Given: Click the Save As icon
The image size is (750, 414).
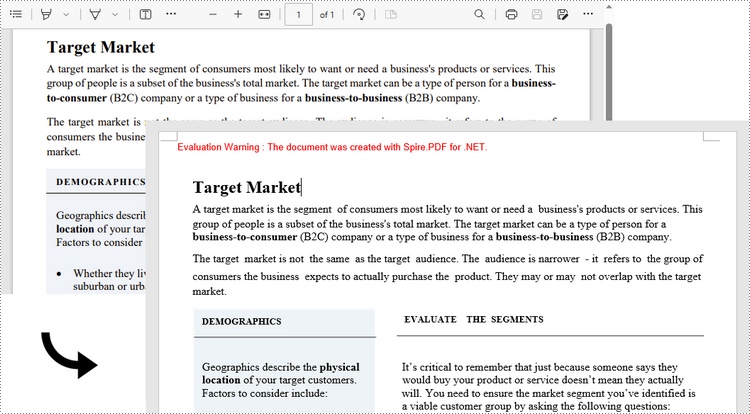Looking at the screenshot, I should pyautogui.click(x=562, y=14).
